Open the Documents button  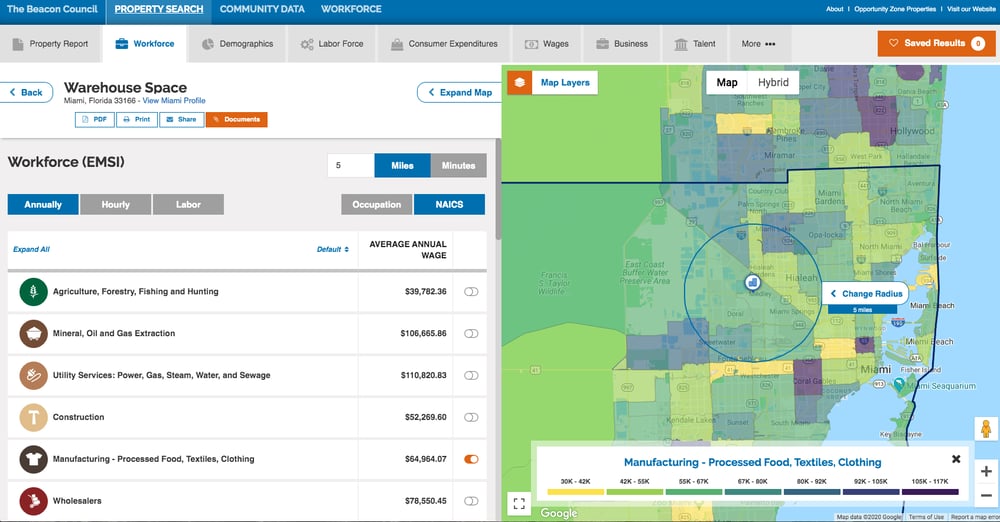(237, 119)
